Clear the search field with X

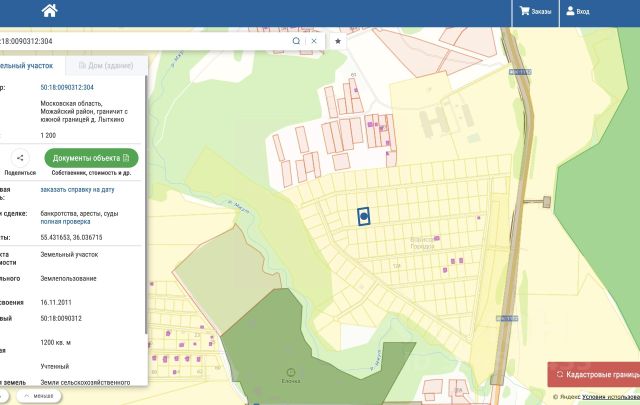click(314, 41)
